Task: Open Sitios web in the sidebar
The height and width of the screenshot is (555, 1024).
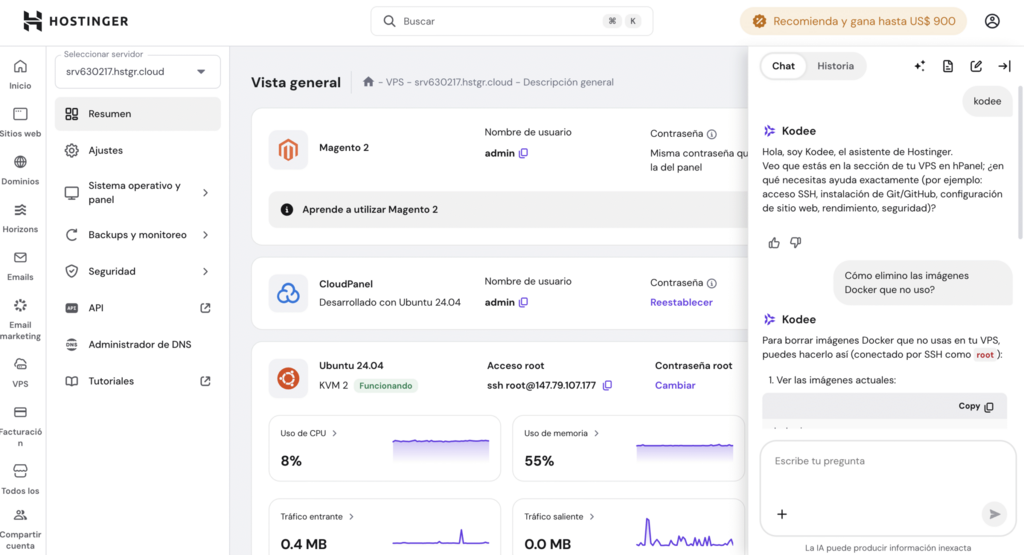Action: click(x=20, y=122)
